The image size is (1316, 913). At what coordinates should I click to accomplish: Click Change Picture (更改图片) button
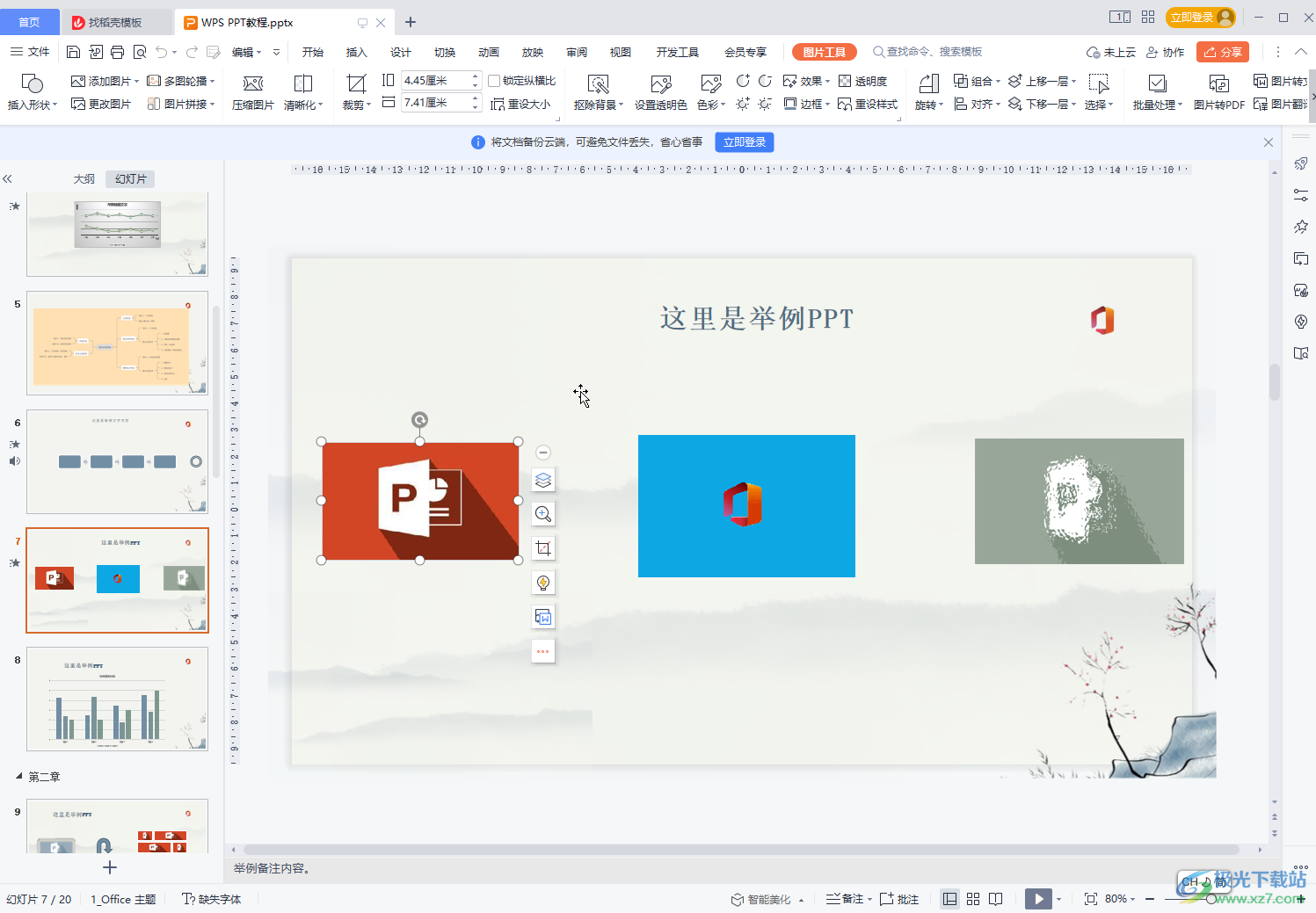101,104
